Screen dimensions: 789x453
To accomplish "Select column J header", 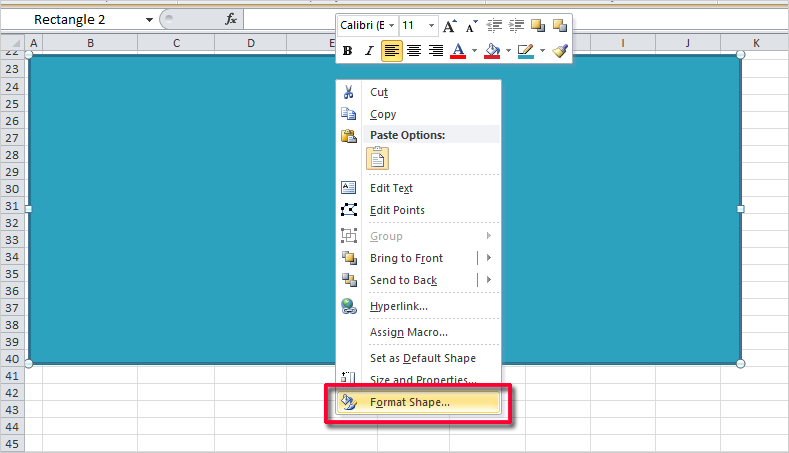I will (687, 43).
